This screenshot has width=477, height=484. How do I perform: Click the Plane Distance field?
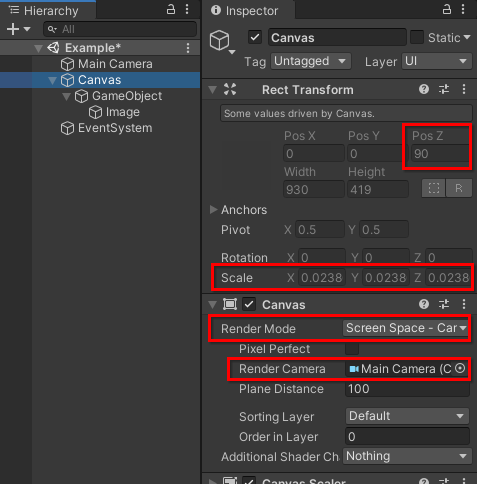[x=407, y=389]
